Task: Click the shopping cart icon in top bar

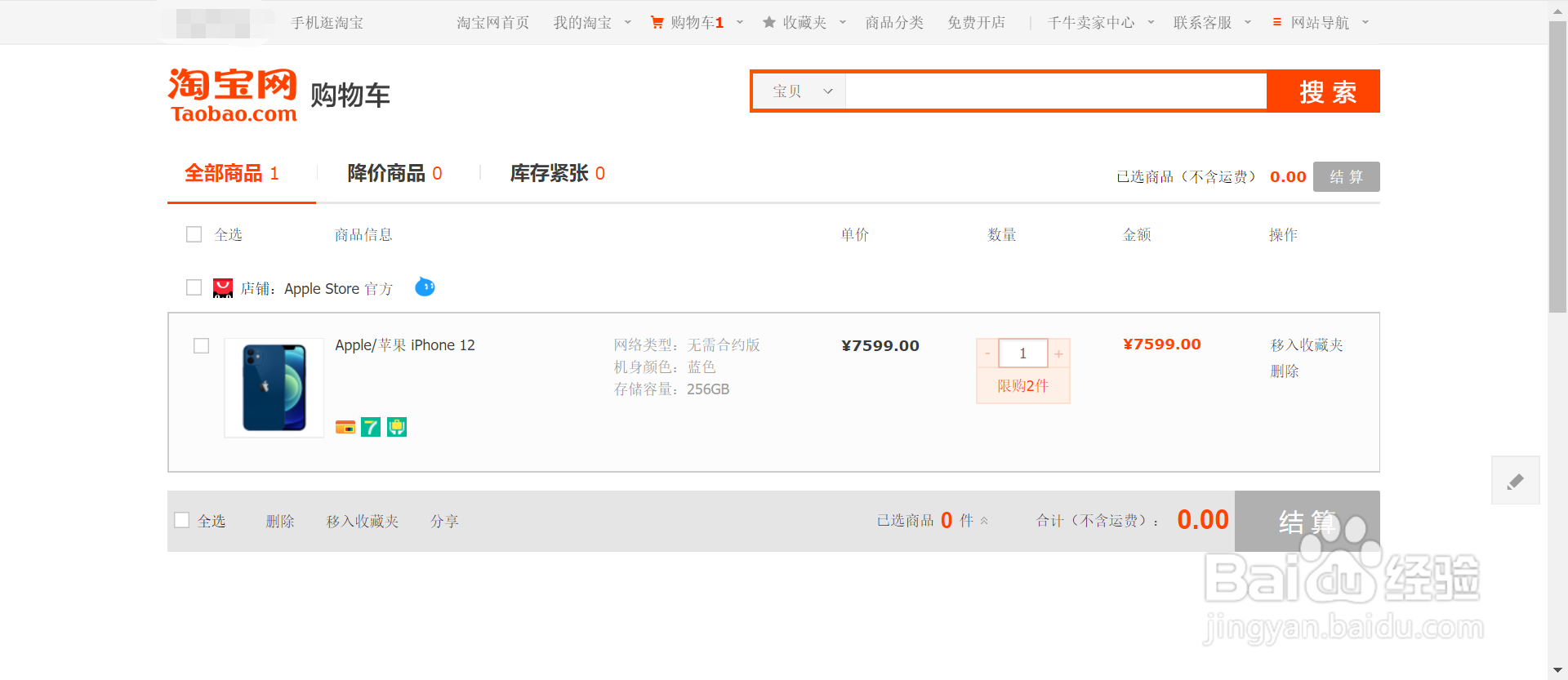Action: [657, 23]
